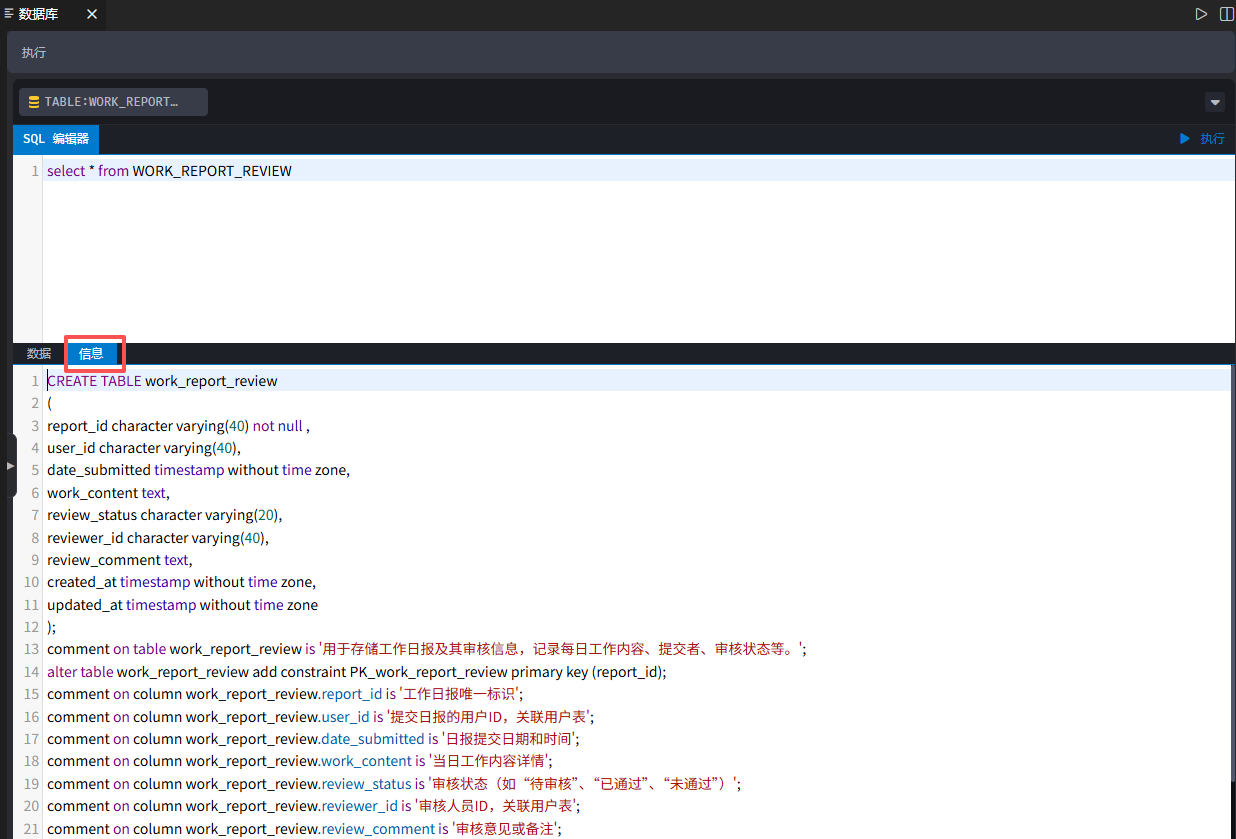This screenshot has height=839, width=1236.
Task: Click the review_status column definition line
Action: pos(164,515)
